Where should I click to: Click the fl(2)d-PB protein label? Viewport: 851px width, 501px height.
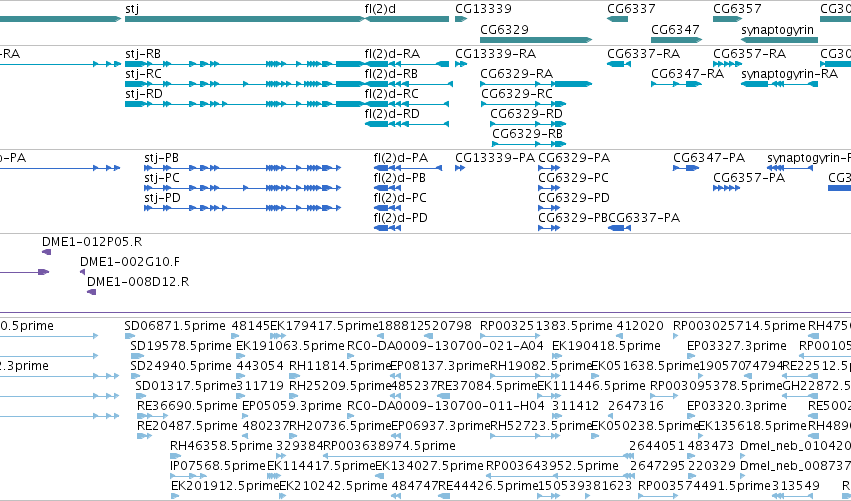coord(399,178)
